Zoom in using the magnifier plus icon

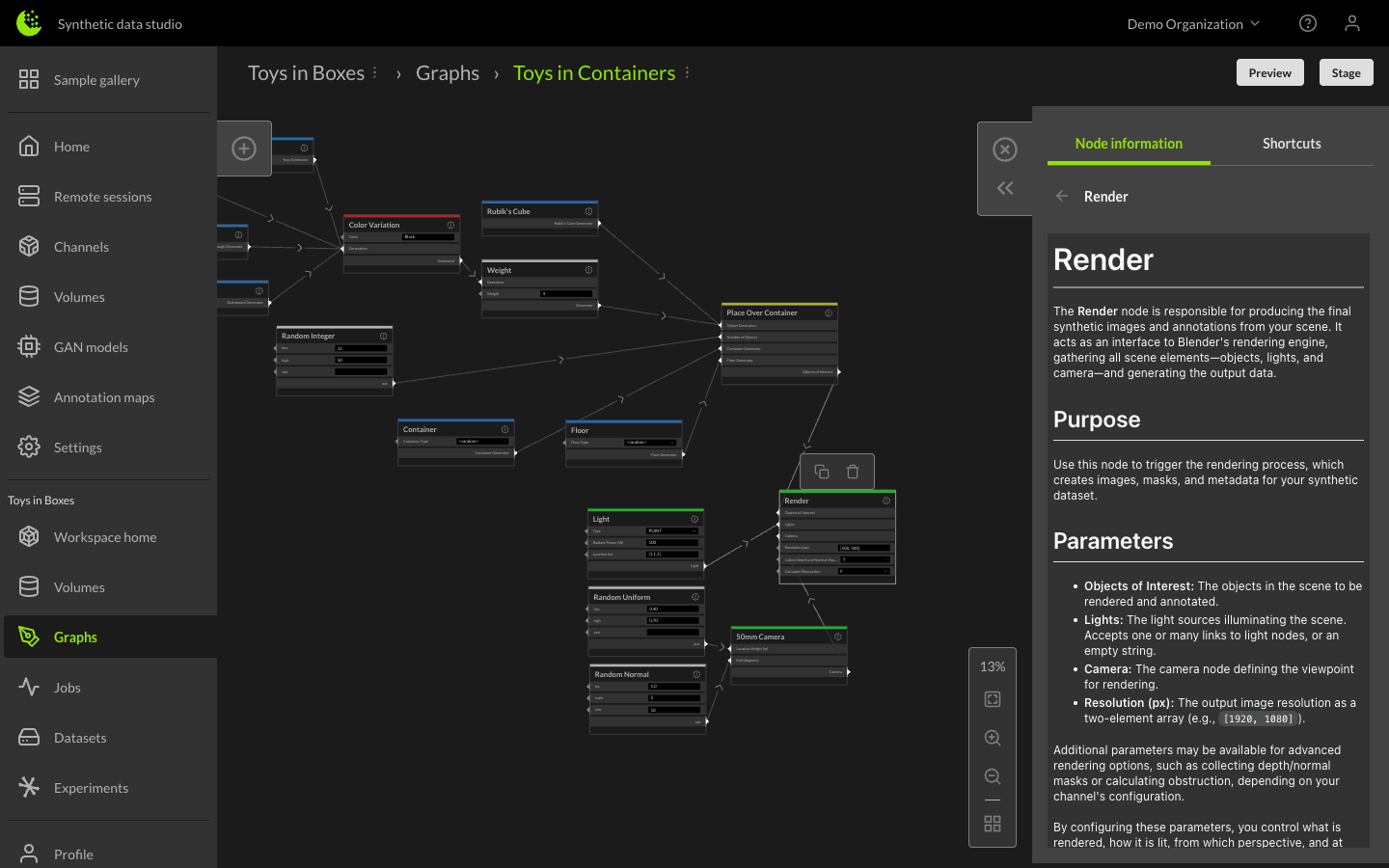point(993,738)
